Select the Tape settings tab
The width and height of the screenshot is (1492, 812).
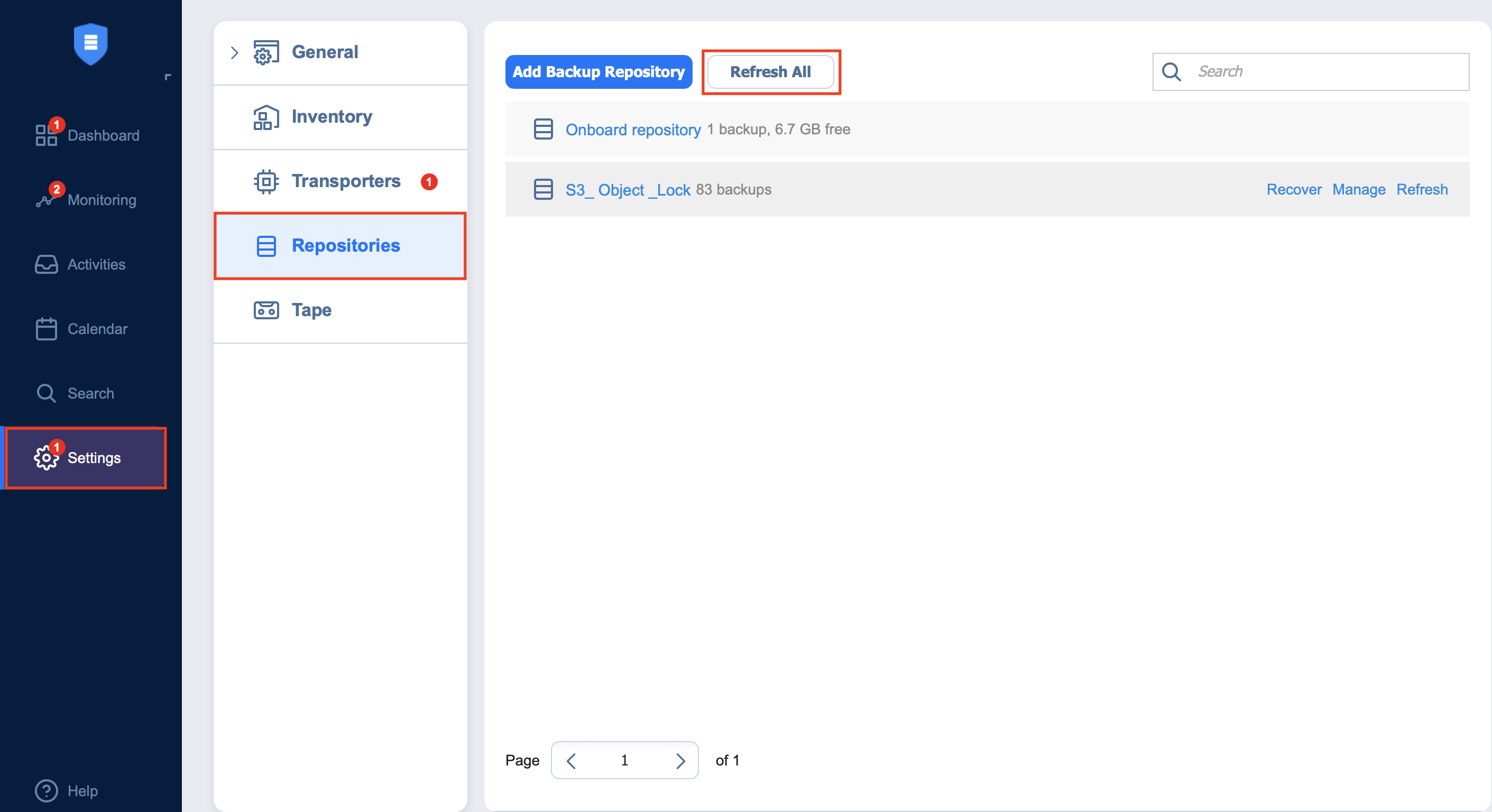click(x=340, y=310)
